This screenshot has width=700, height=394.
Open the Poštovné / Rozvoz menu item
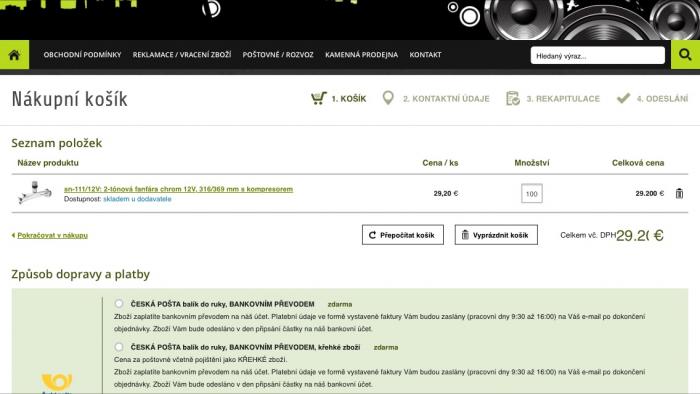278,55
